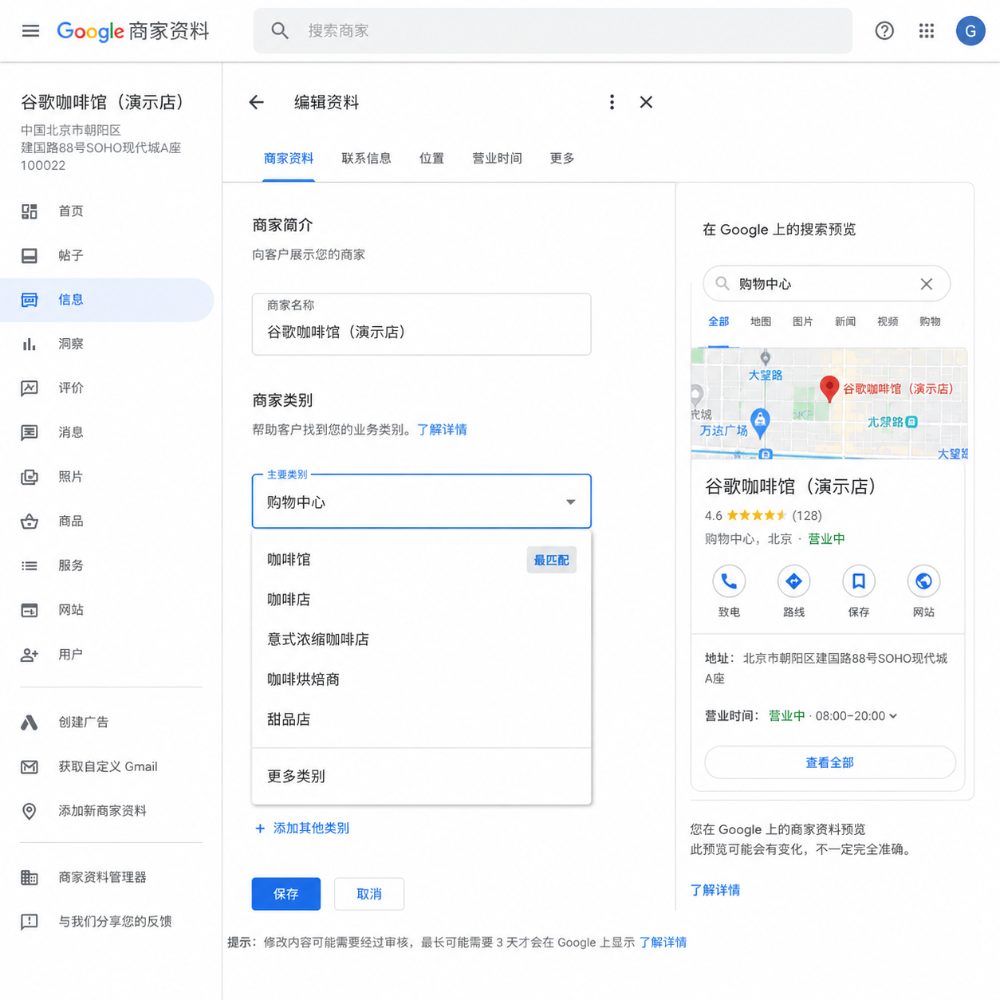This screenshot has height=1000, width=1000.
Task: Clear the preview search box with X
Action: [926, 284]
